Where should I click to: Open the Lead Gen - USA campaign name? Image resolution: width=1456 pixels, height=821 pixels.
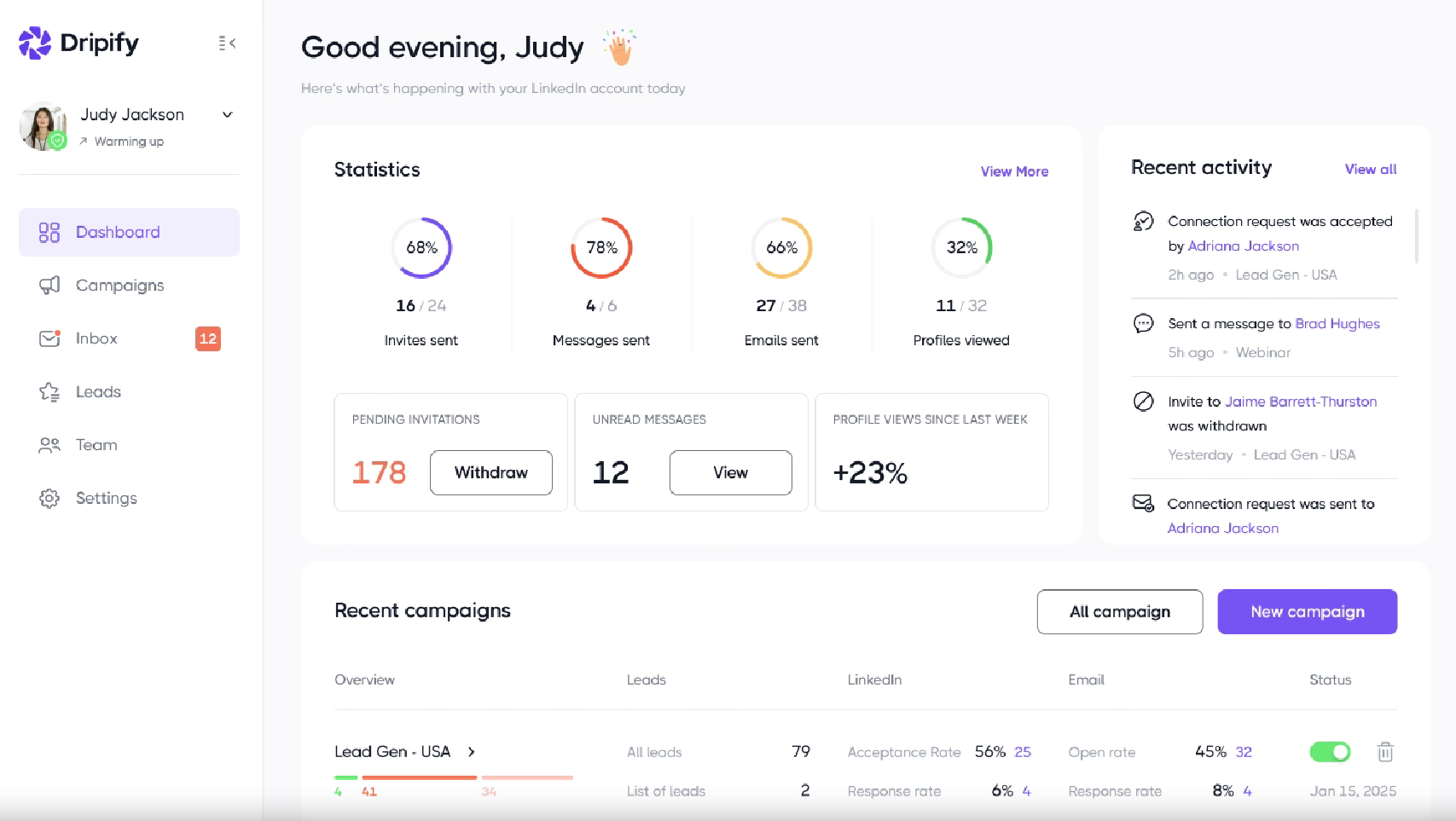point(392,752)
